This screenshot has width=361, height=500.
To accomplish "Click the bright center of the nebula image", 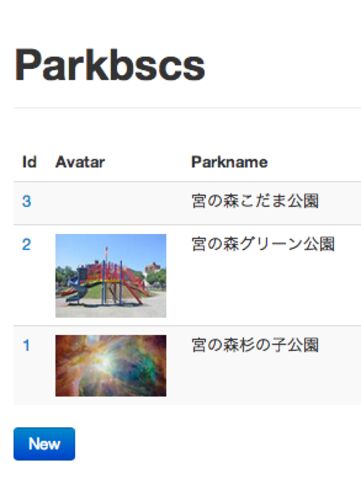I will coord(100,360).
